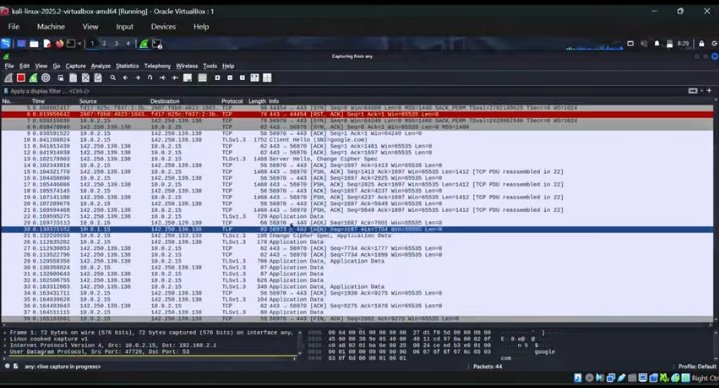
Task: Expand the Internet Protocol Version 4 row
Action: pyautogui.click(x=5, y=345)
